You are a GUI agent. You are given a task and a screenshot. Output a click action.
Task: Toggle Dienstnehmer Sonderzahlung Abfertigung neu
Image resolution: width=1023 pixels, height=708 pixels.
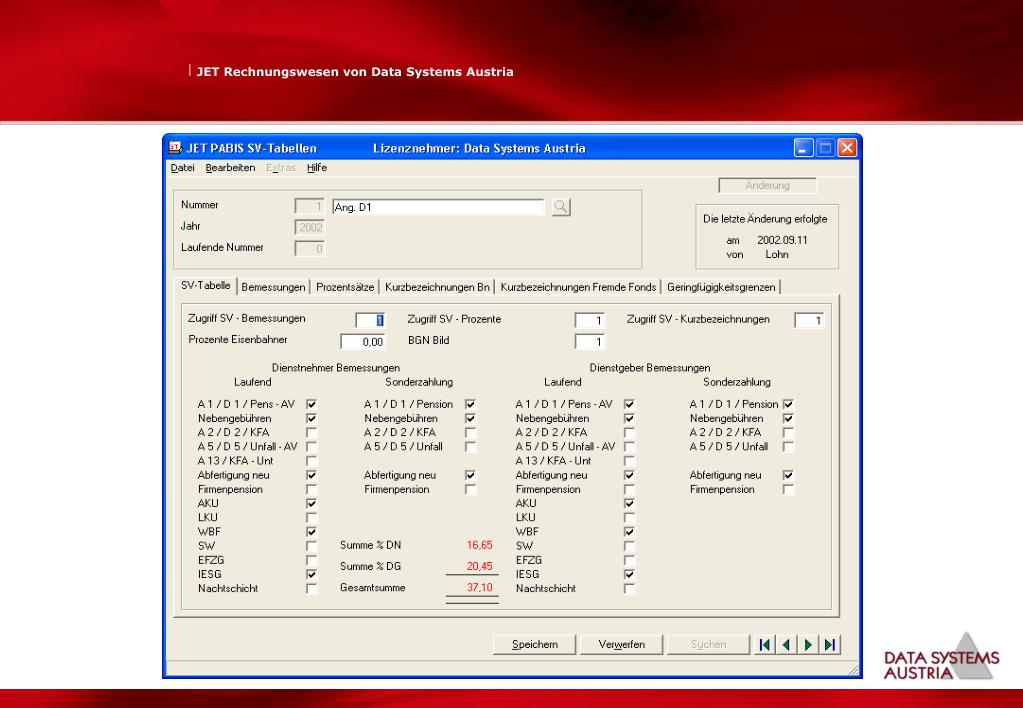(470, 475)
